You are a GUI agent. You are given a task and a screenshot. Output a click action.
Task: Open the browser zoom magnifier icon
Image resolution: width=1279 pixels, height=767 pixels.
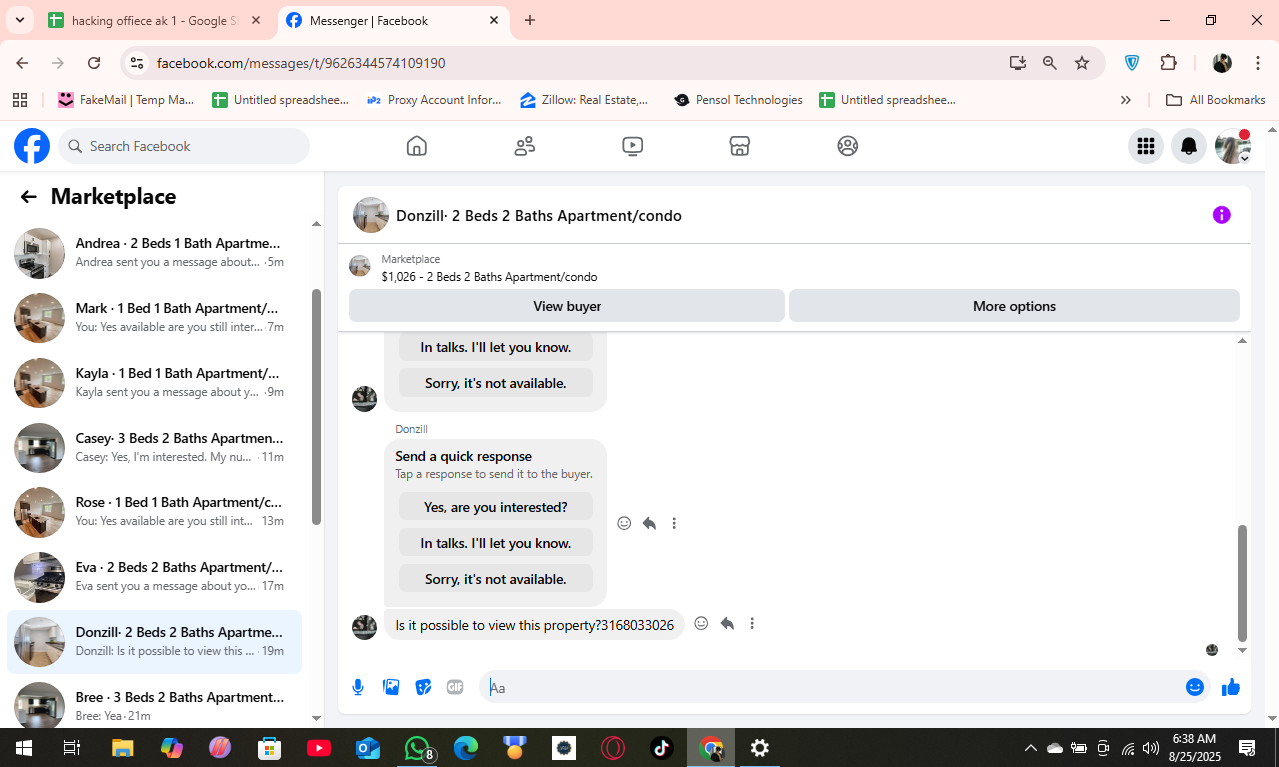(1050, 63)
